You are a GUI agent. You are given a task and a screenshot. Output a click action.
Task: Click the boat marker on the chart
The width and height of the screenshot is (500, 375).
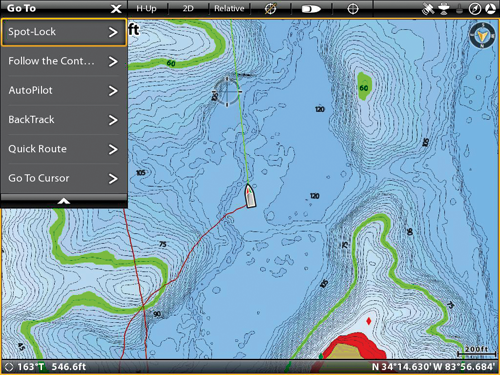250,196
